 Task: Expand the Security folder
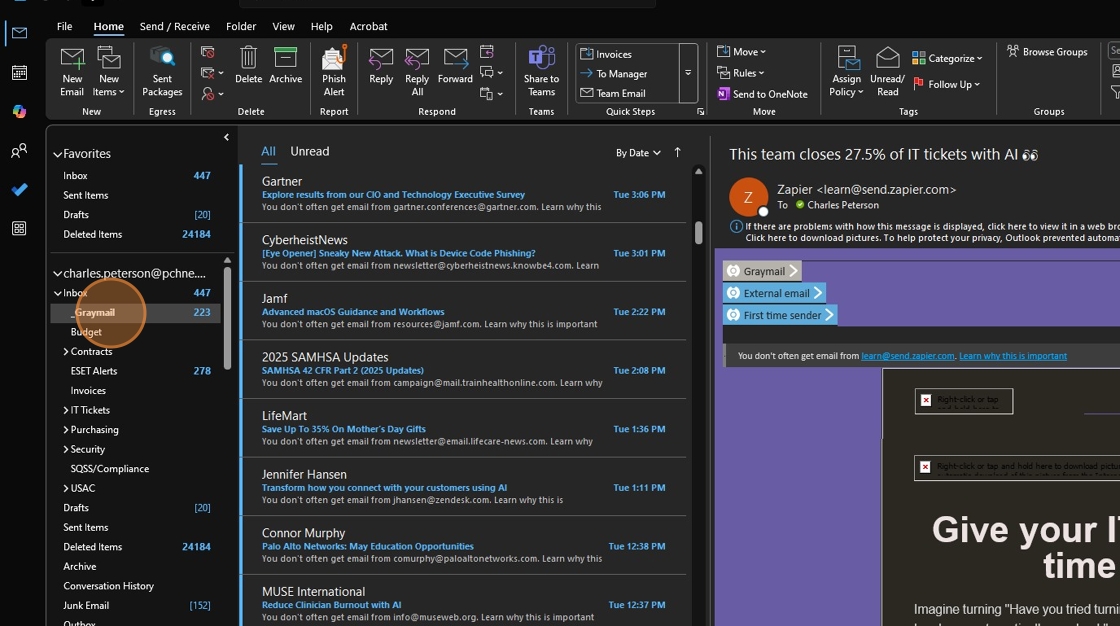(x=66, y=449)
